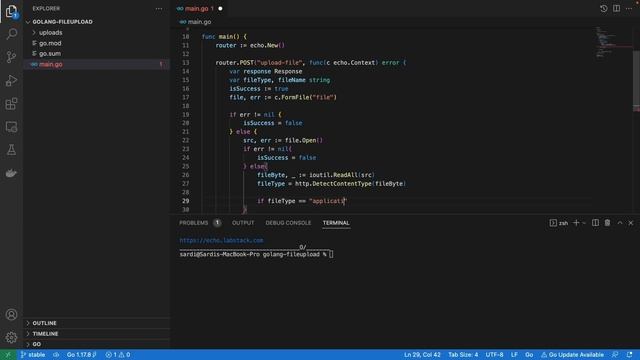The width and height of the screenshot is (640, 360).
Task: Open the zsh terminal profile launcher
Action: 559,223
